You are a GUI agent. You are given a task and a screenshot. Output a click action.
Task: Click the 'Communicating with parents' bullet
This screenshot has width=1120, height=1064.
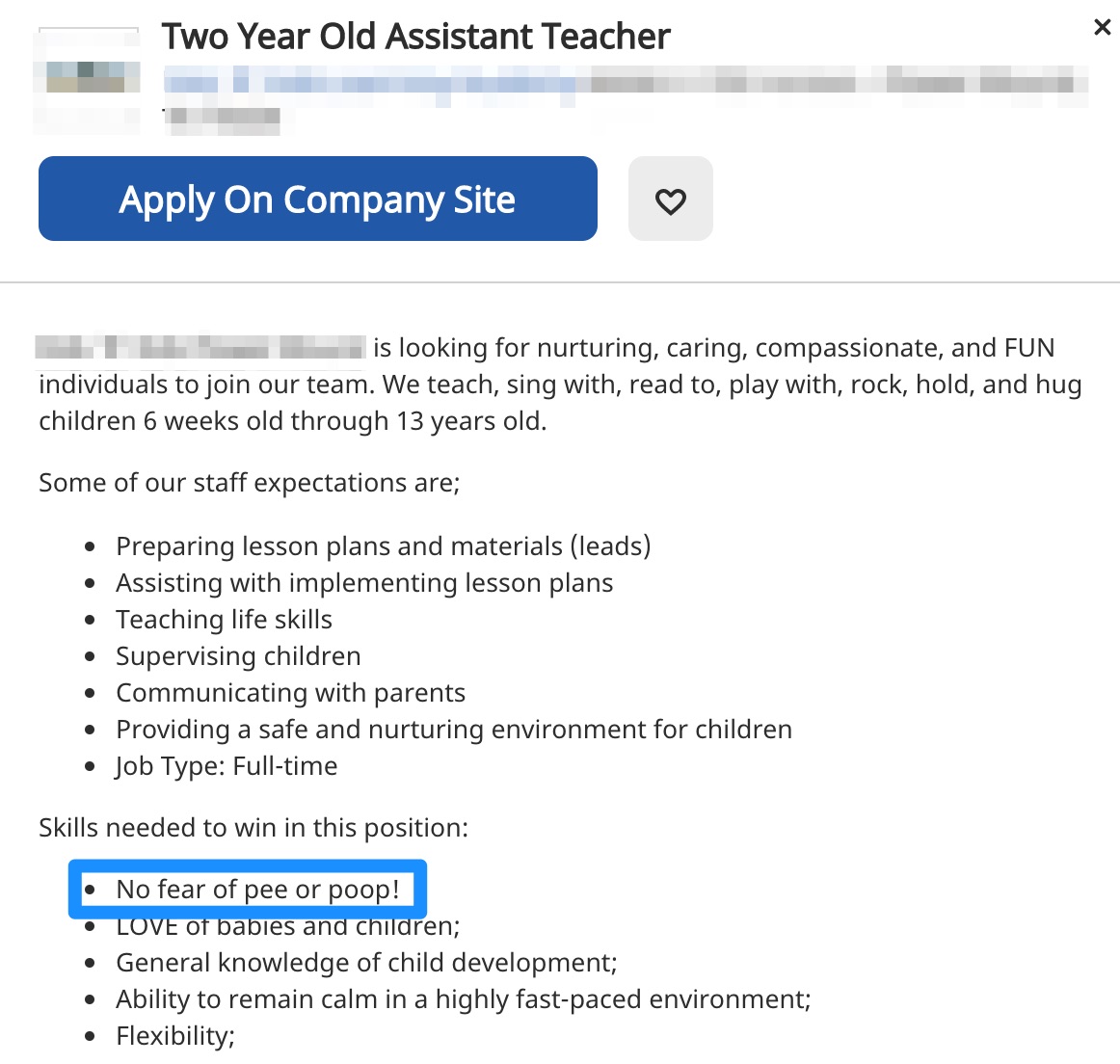click(290, 692)
